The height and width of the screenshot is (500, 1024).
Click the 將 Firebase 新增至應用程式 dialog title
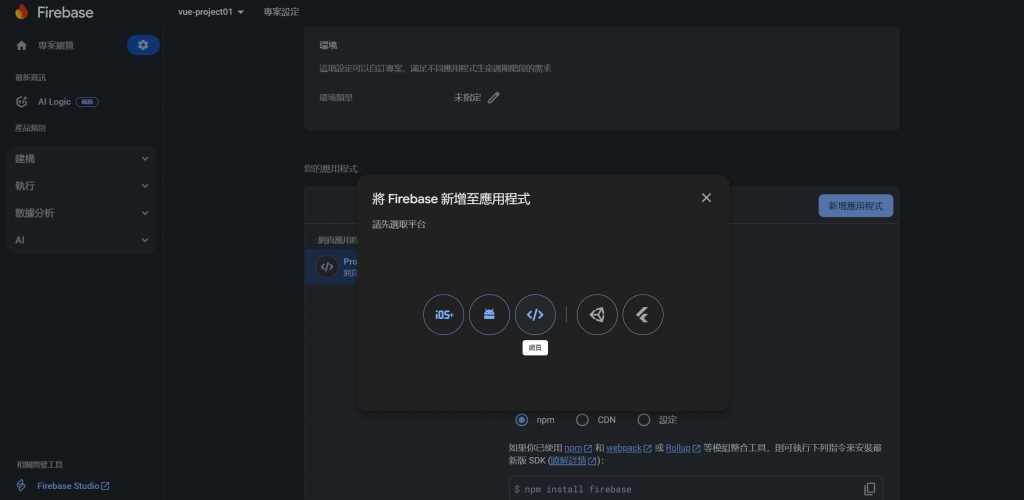(451, 199)
